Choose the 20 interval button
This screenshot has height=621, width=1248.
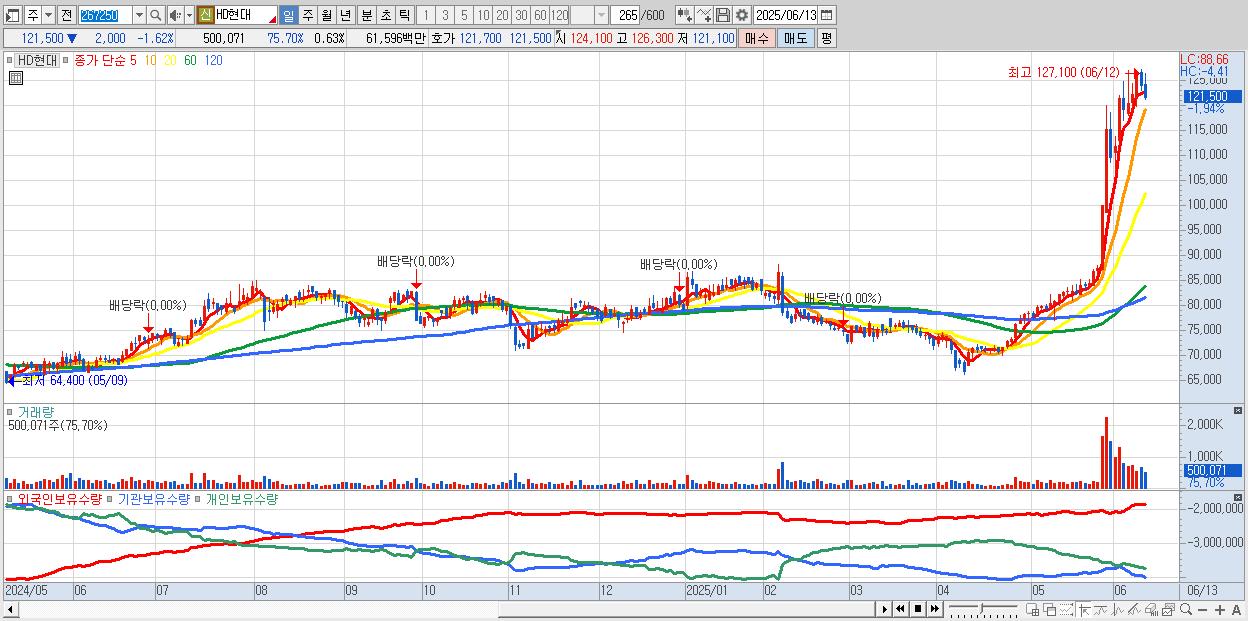pos(502,15)
